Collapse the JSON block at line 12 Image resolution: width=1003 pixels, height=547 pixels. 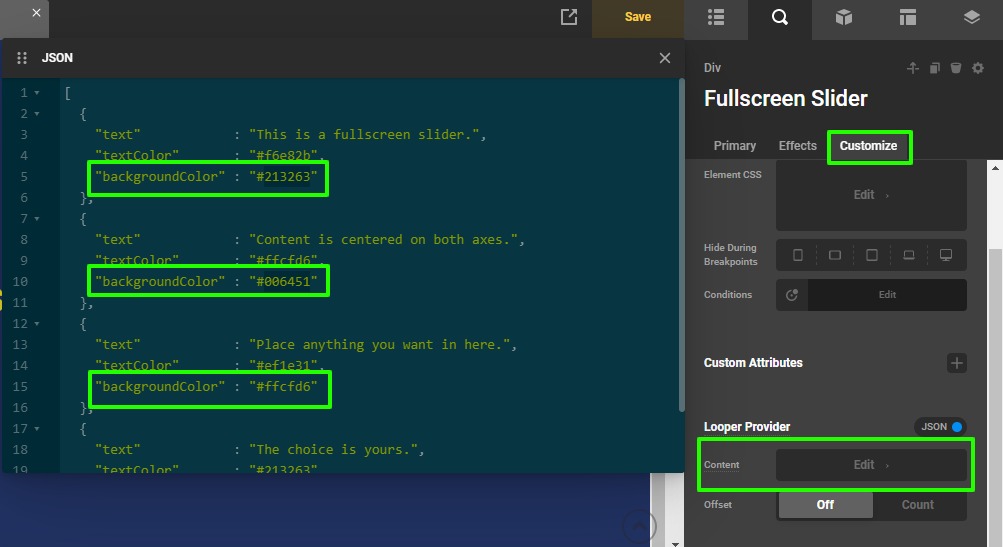coord(37,324)
